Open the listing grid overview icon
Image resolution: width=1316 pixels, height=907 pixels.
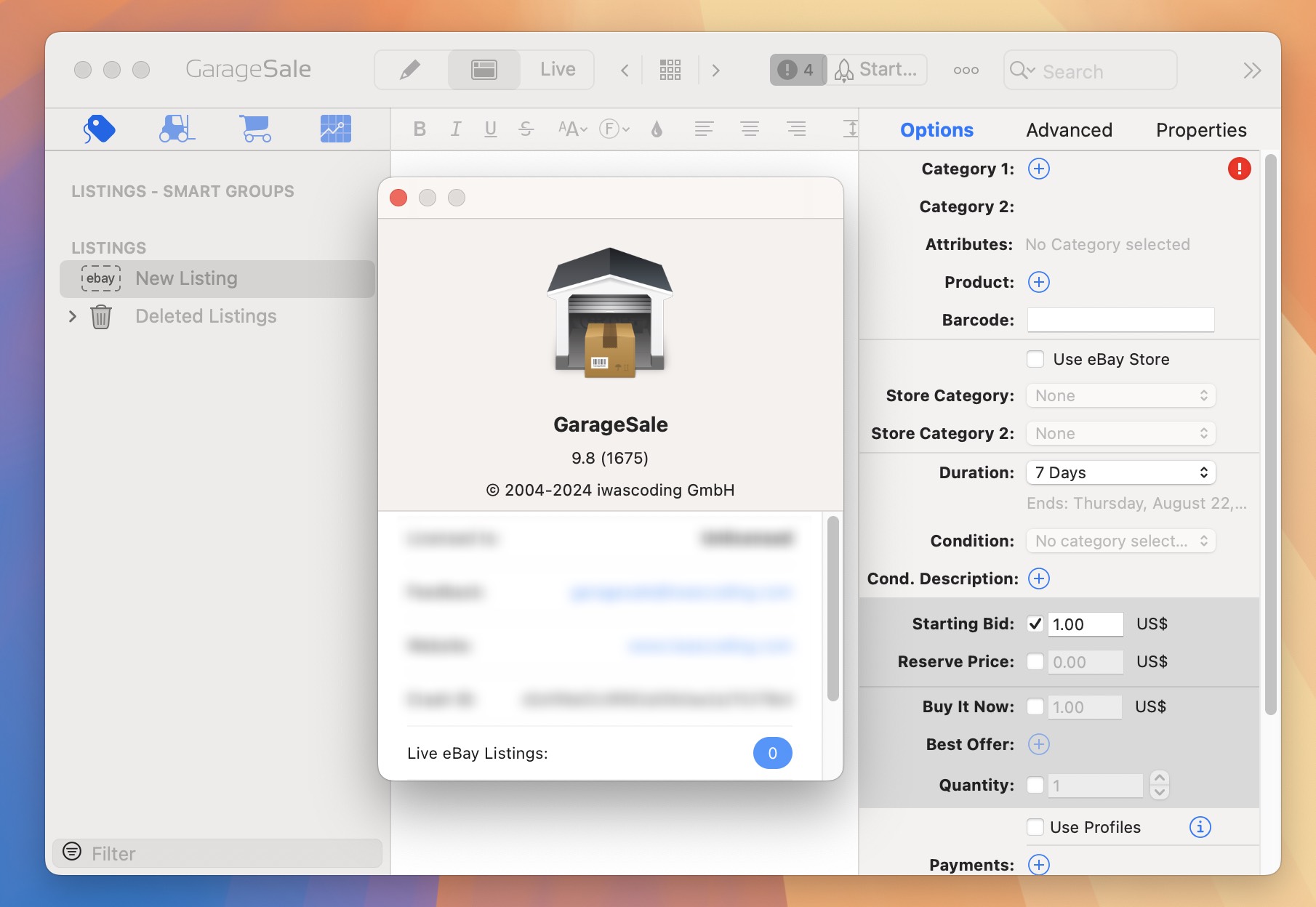click(670, 70)
